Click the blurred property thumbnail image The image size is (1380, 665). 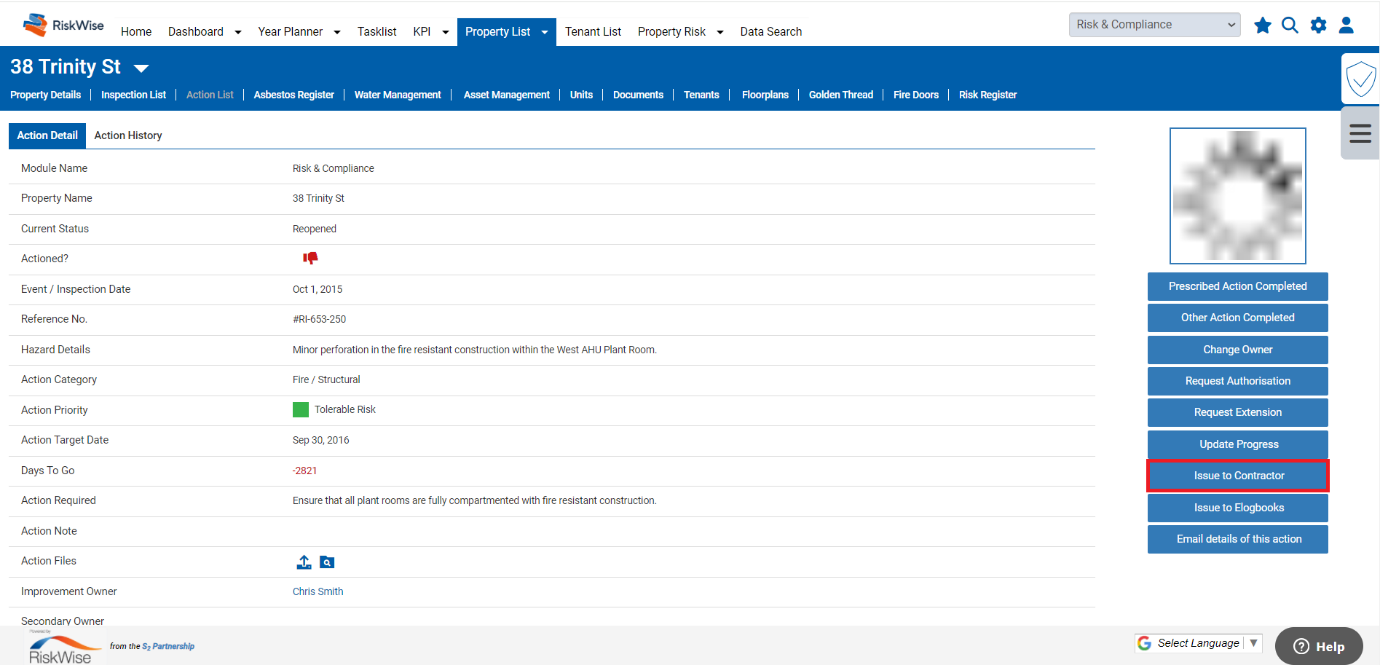[x=1238, y=196]
